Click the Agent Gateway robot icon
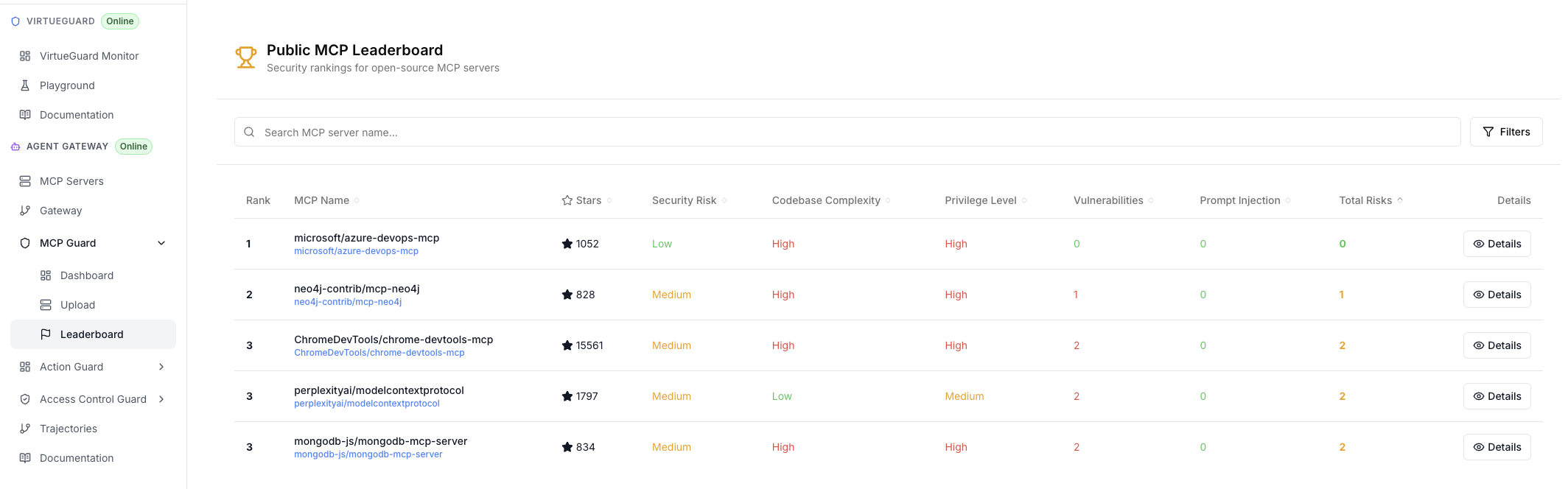 (x=15, y=147)
